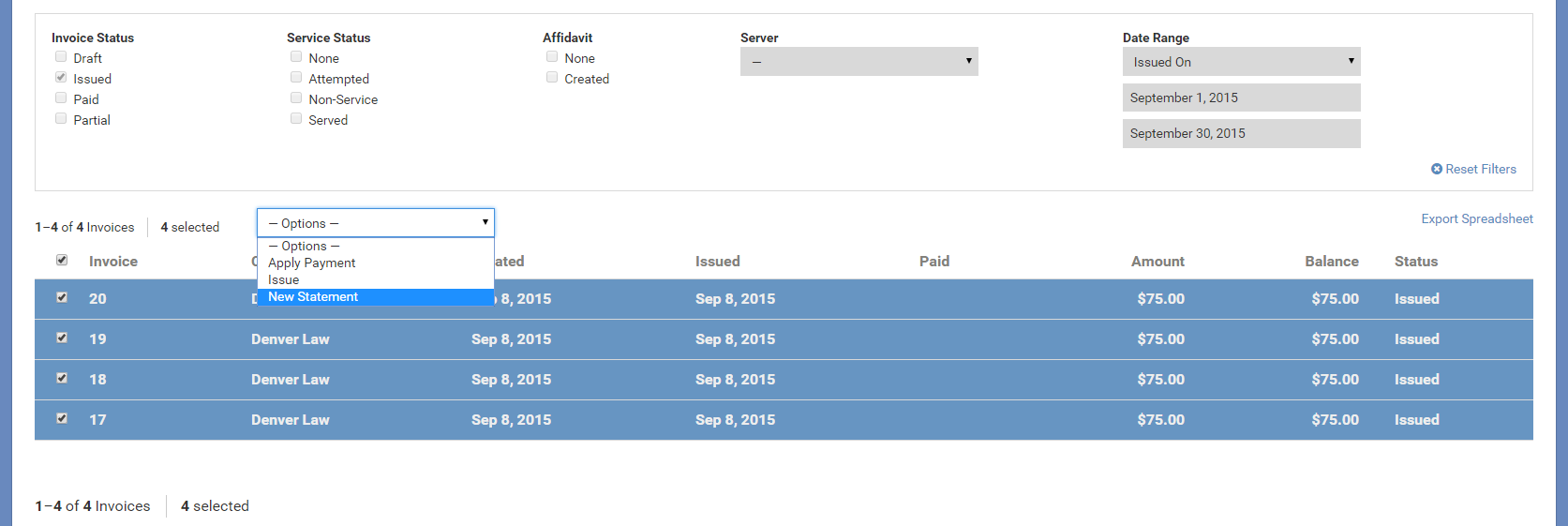The width and height of the screenshot is (1568, 526).
Task: Select Issue from the dropdown list
Action: (x=283, y=280)
